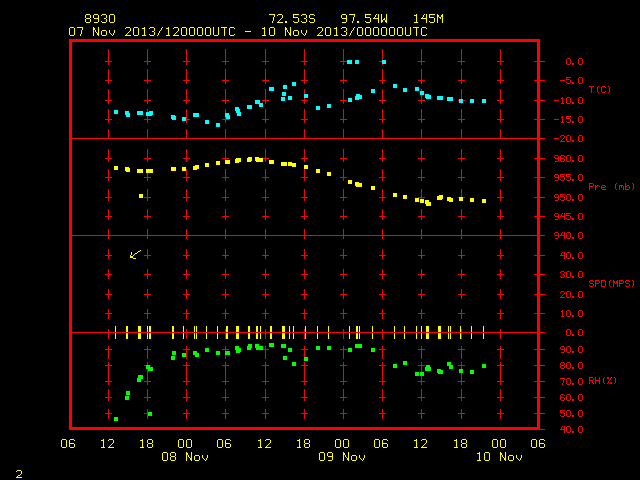Image resolution: width=640 pixels, height=480 pixels.
Task: Click the lowest green humidity point at left
Action: [116, 419]
